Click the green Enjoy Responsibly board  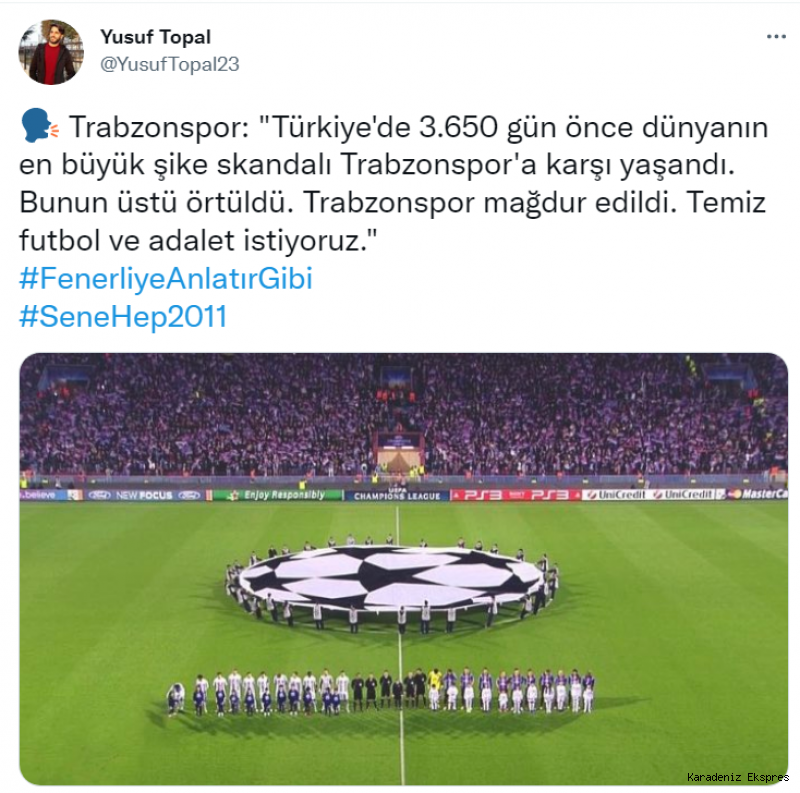[278, 495]
